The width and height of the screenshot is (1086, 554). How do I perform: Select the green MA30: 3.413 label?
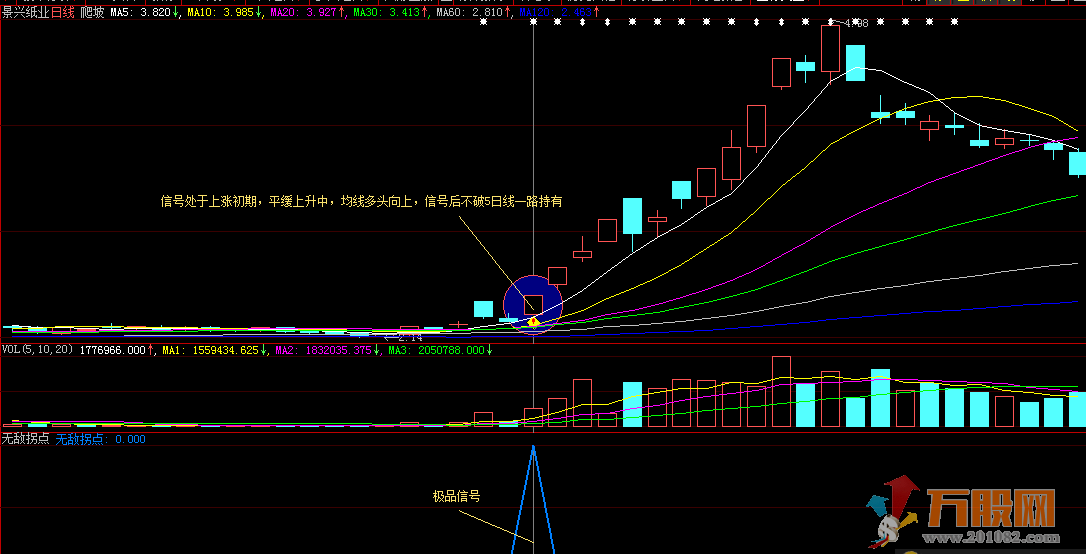pyautogui.click(x=385, y=12)
